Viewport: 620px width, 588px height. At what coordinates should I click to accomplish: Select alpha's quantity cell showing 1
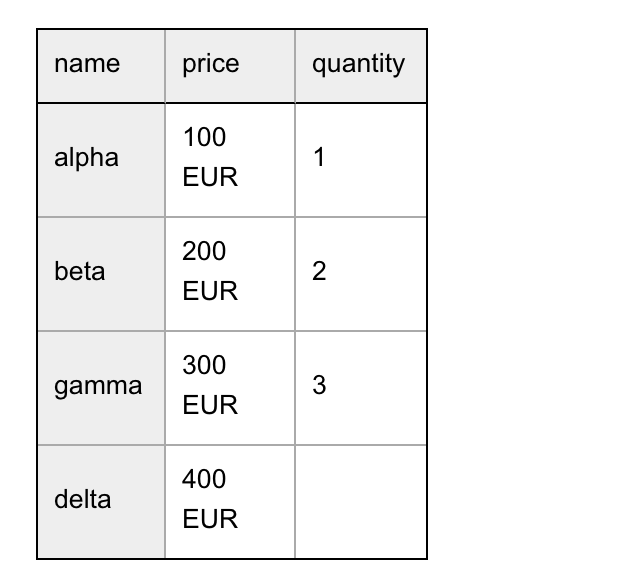click(361, 160)
